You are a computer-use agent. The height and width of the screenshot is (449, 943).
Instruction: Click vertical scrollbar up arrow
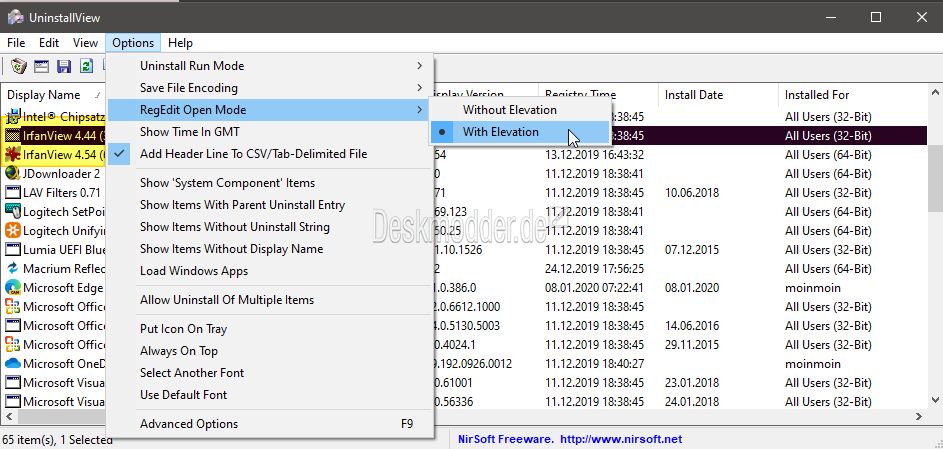click(x=935, y=93)
